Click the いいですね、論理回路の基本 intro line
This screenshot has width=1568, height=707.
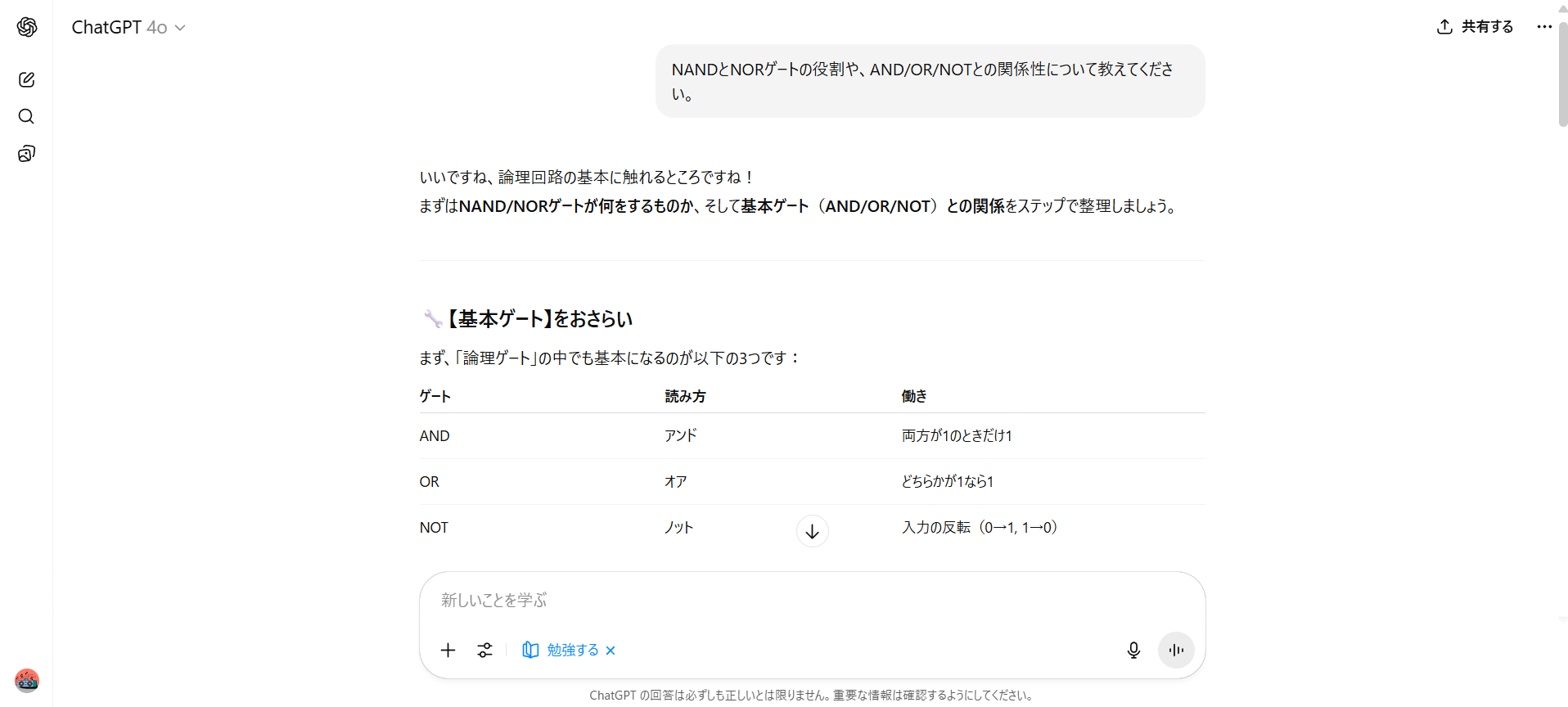pos(587,177)
